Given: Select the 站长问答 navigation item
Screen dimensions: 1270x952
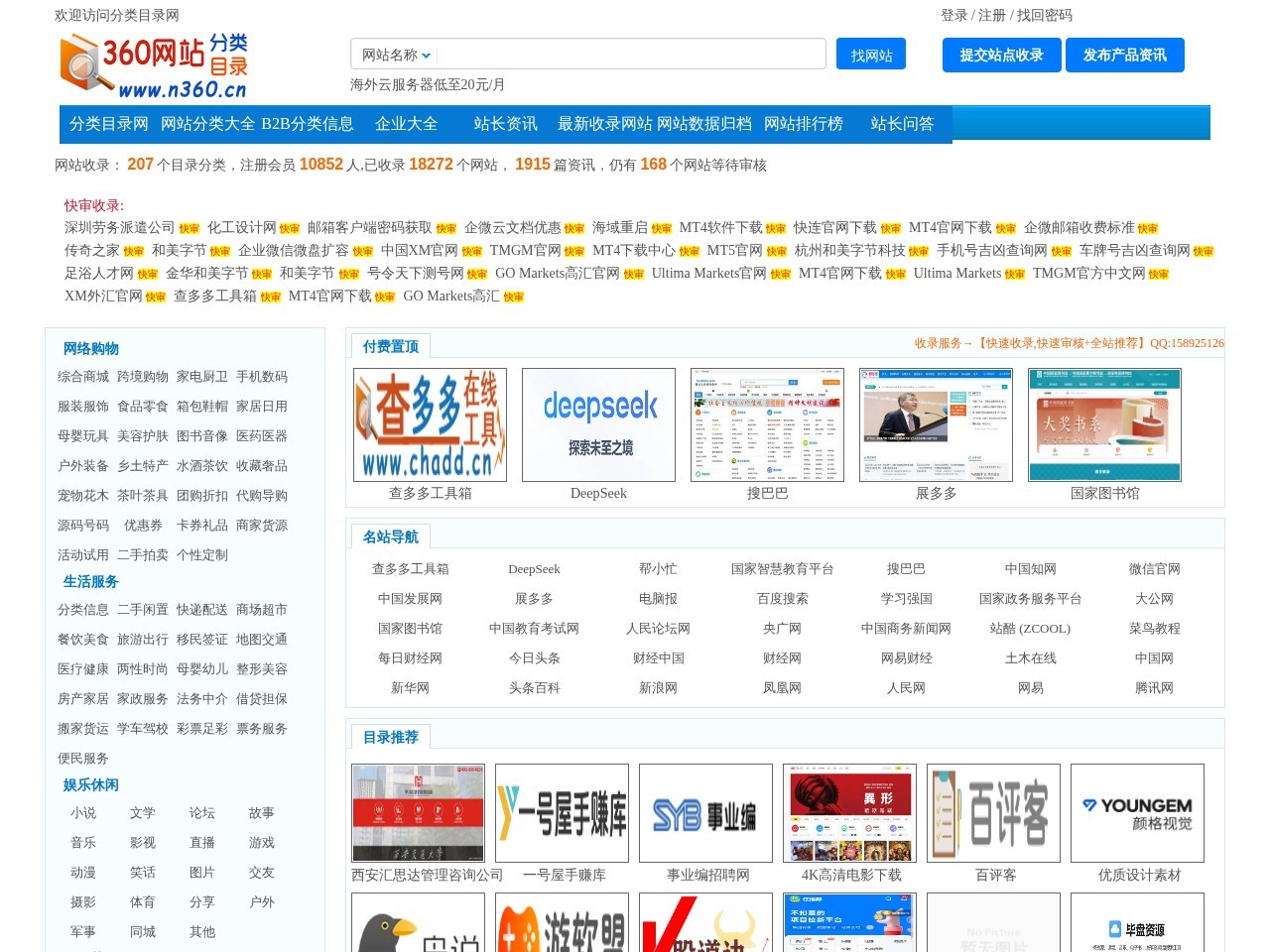Looking at the screenshot, I should (901, 123).
